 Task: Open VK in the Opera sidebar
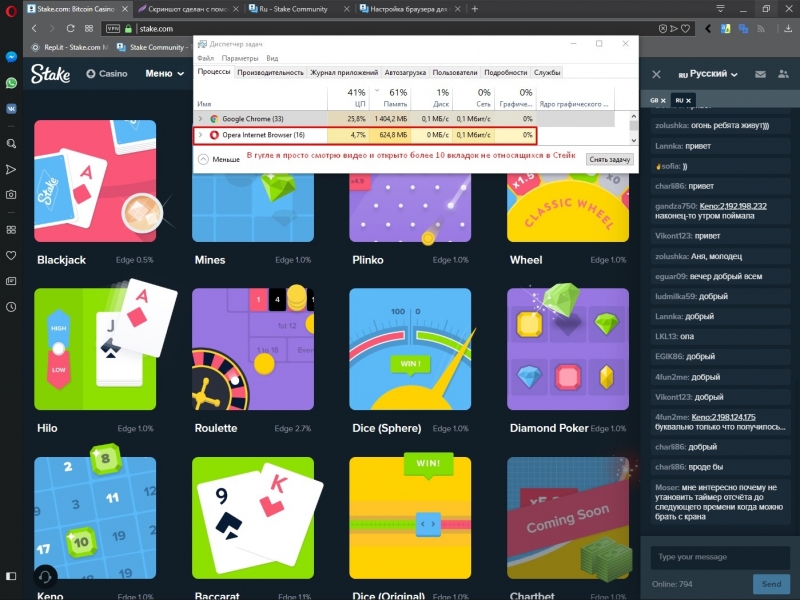[x=11, y=108]
